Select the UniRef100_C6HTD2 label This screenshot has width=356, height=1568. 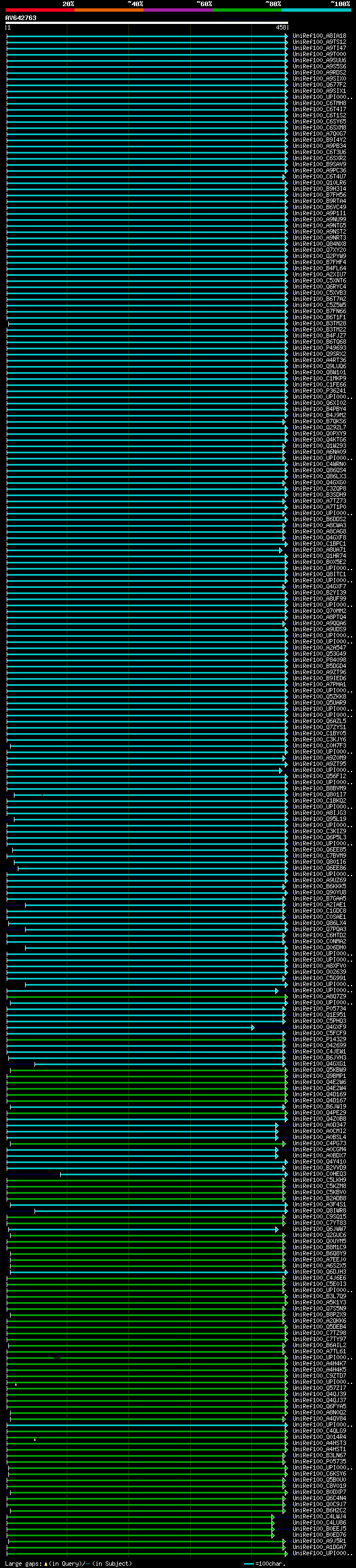pos(319,935)
